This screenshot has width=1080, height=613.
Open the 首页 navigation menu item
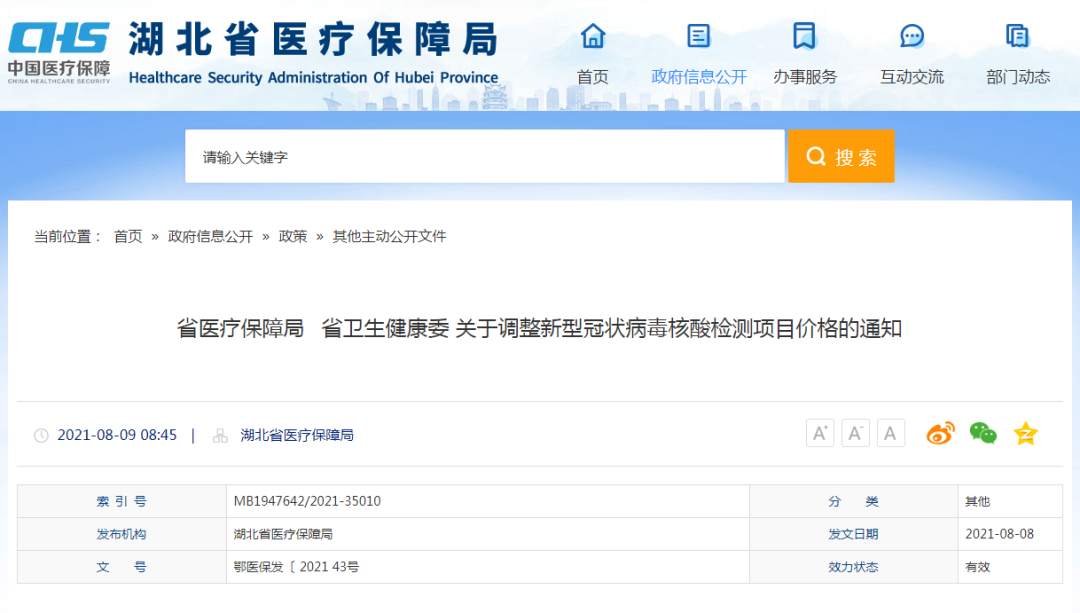pyautogui.click(x=592, y=76)
